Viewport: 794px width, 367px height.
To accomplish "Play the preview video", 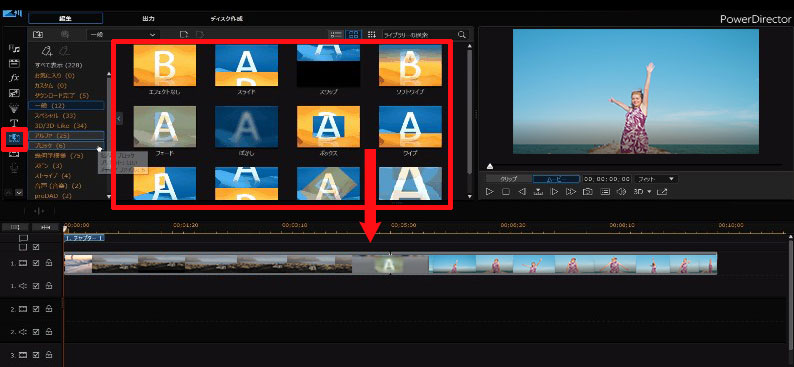I will (x=489, y=192).
